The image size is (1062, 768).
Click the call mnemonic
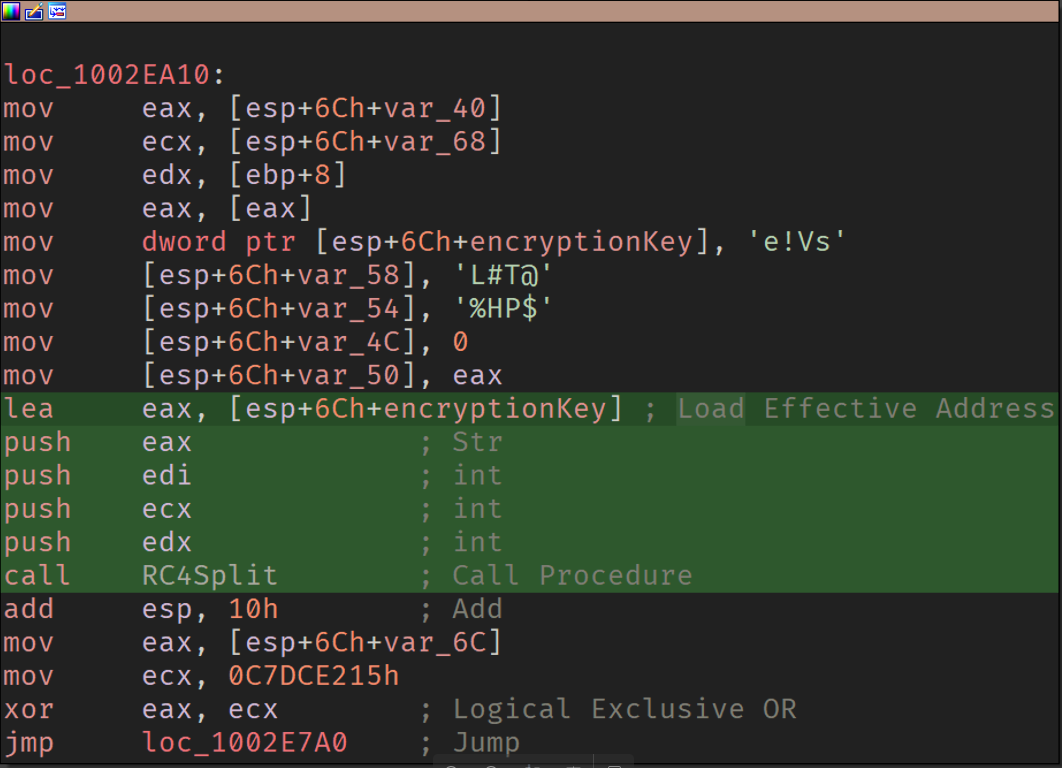(37, 575)
